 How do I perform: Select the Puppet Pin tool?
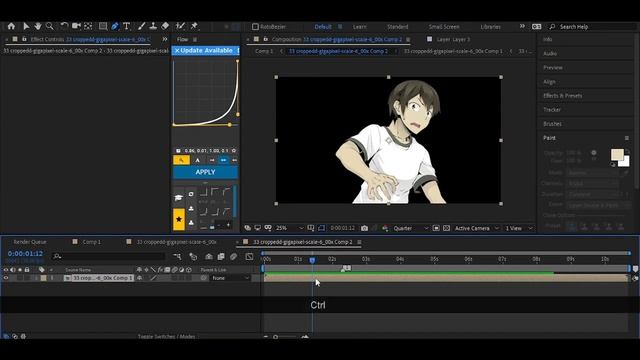(x=194, y=26)
